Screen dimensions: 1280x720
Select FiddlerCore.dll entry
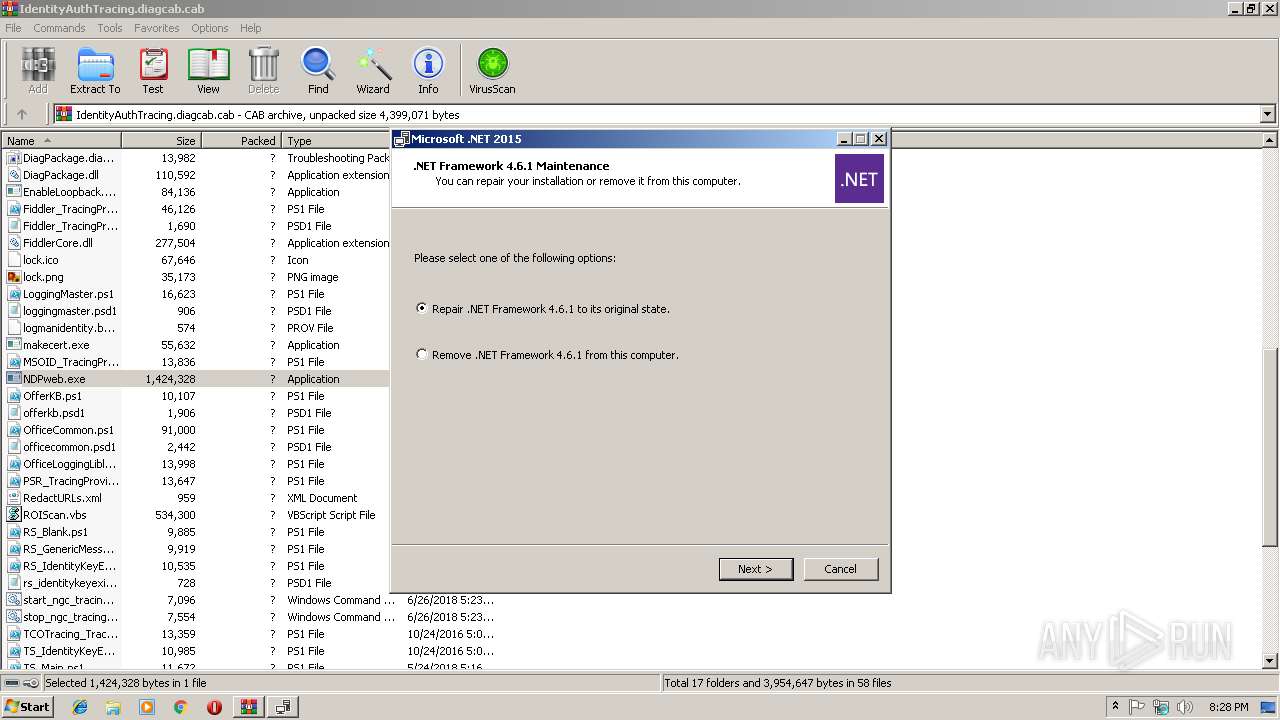pyautogui.click(x=195, y=243)
